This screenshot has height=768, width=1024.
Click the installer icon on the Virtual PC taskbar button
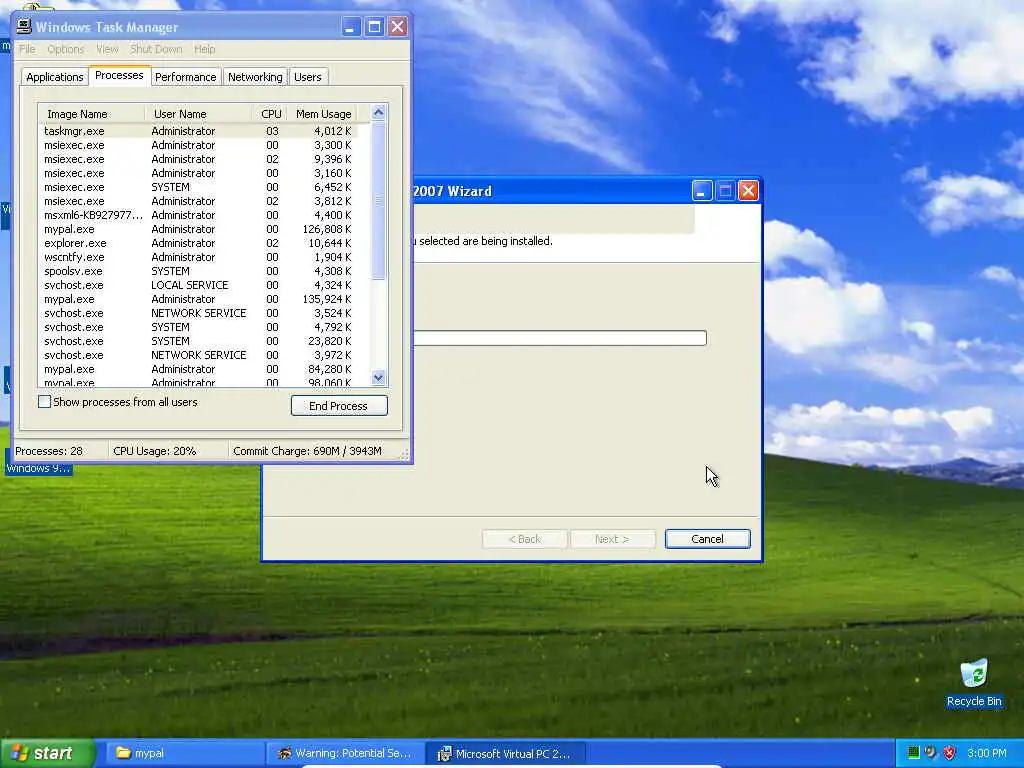click(444, 754)
